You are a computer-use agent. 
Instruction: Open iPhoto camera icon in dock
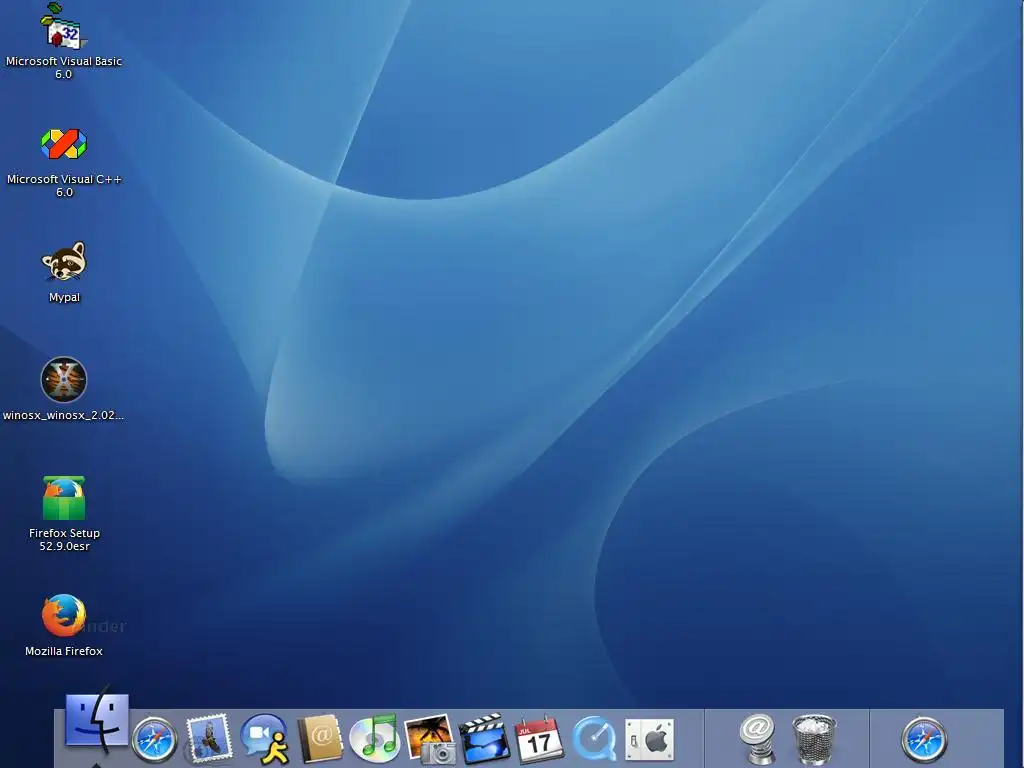tap(430, 739)
